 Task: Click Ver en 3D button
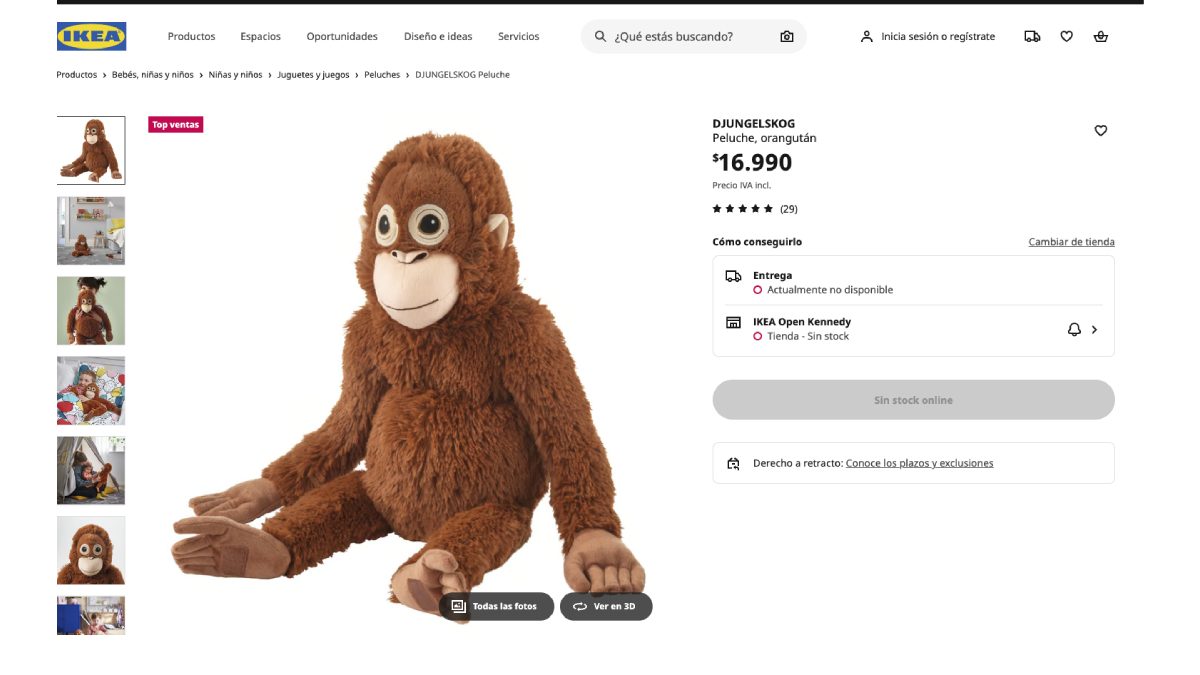[x=606, y=606]
